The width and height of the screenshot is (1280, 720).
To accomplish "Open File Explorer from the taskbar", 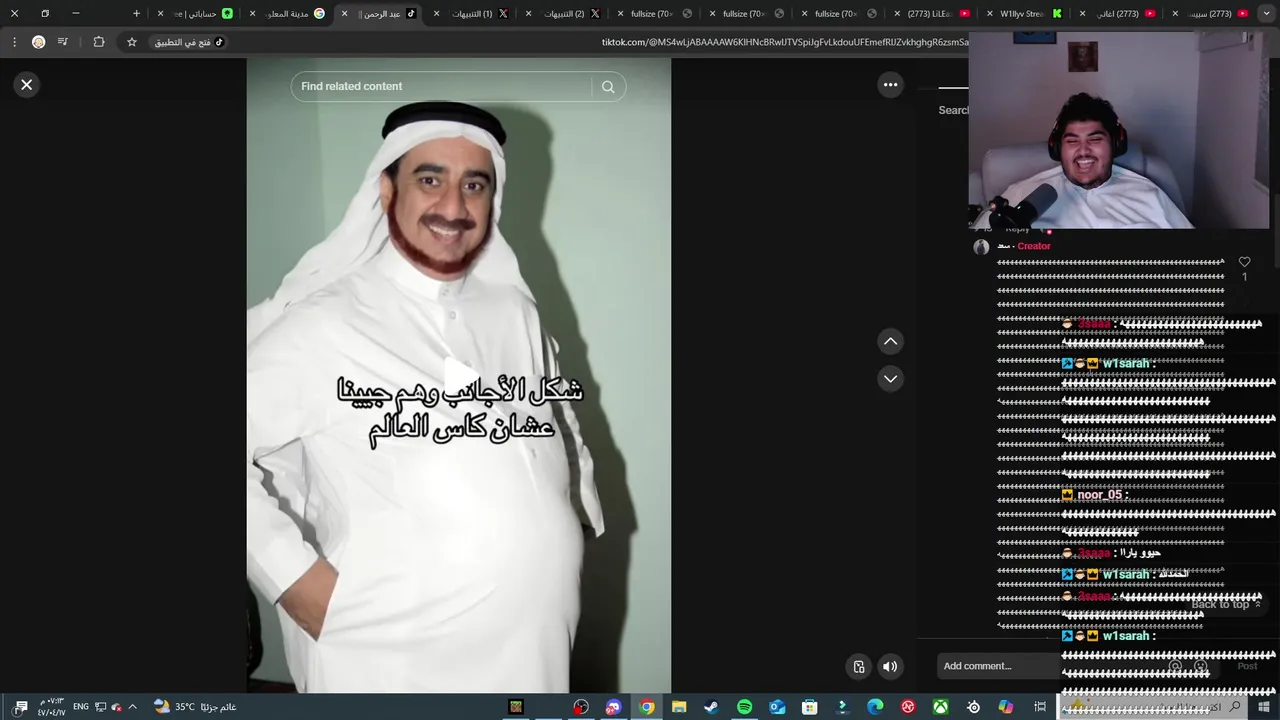I will pyautogui.click(x=679, y=707).
